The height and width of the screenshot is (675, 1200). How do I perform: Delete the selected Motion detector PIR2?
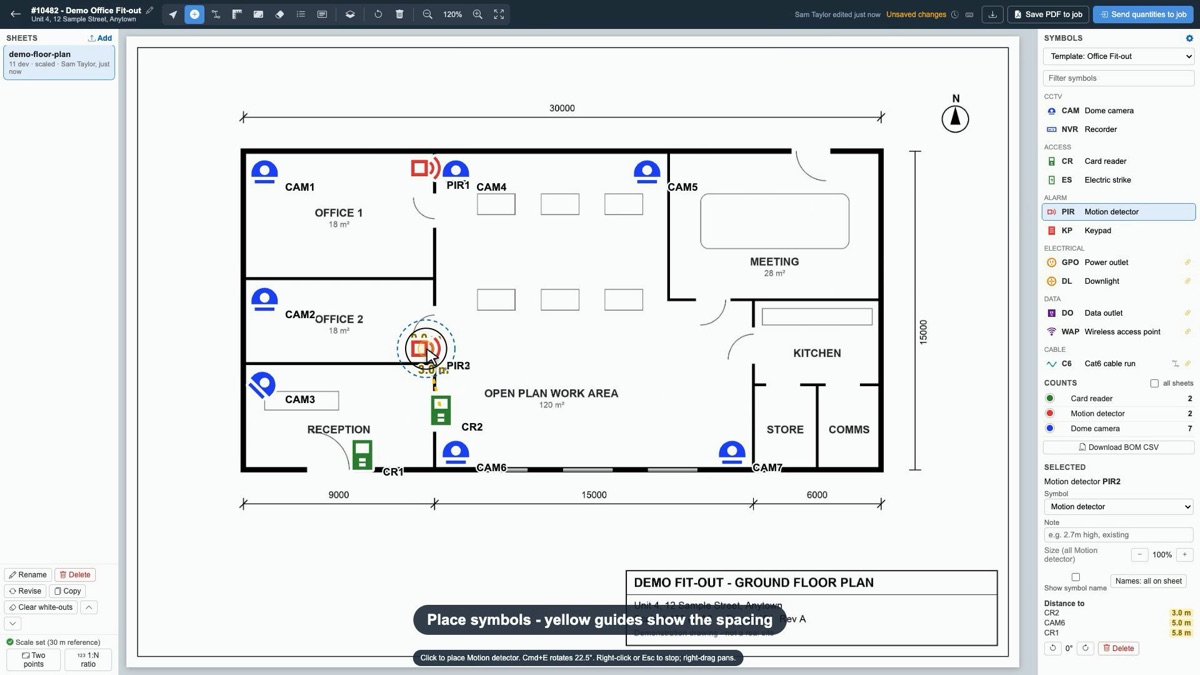click(x=1119, y=648)
